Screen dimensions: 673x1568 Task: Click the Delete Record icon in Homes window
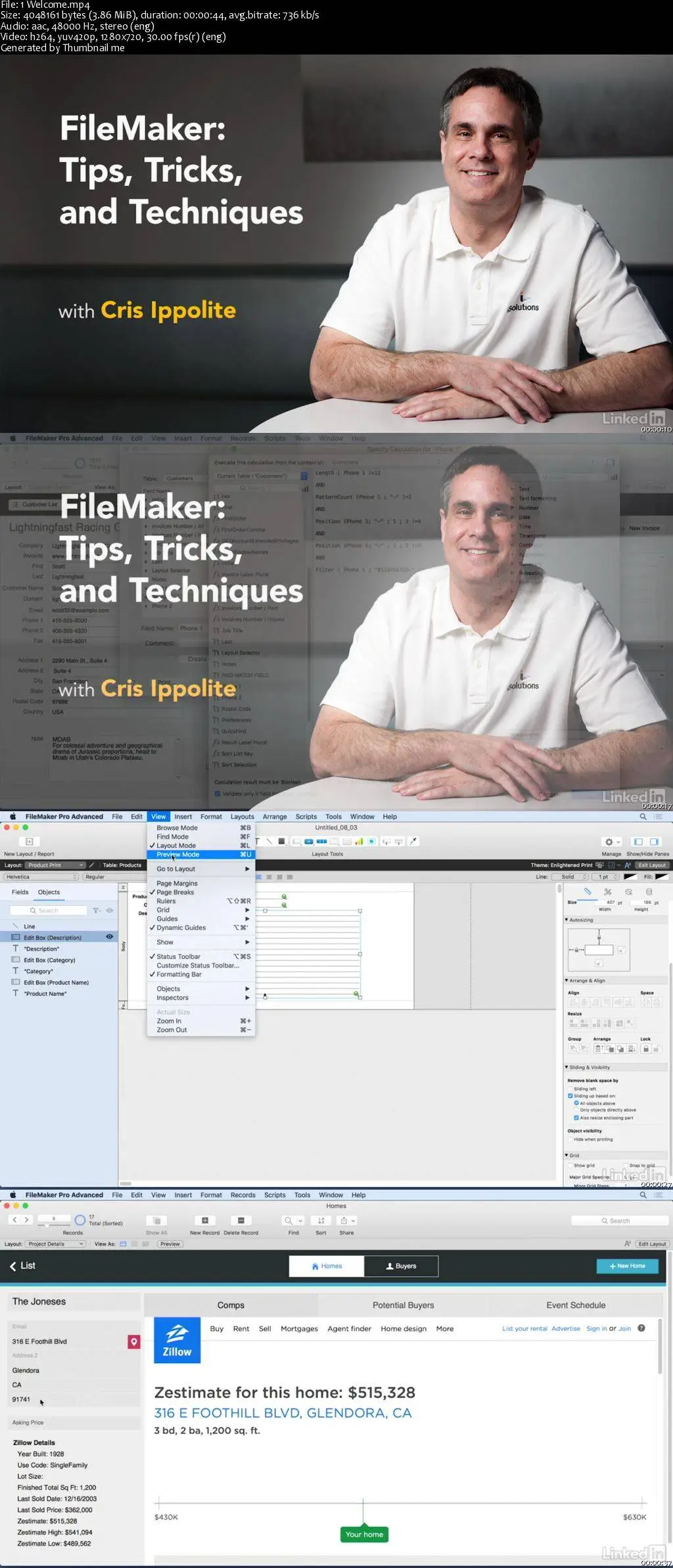[241, 1220]
